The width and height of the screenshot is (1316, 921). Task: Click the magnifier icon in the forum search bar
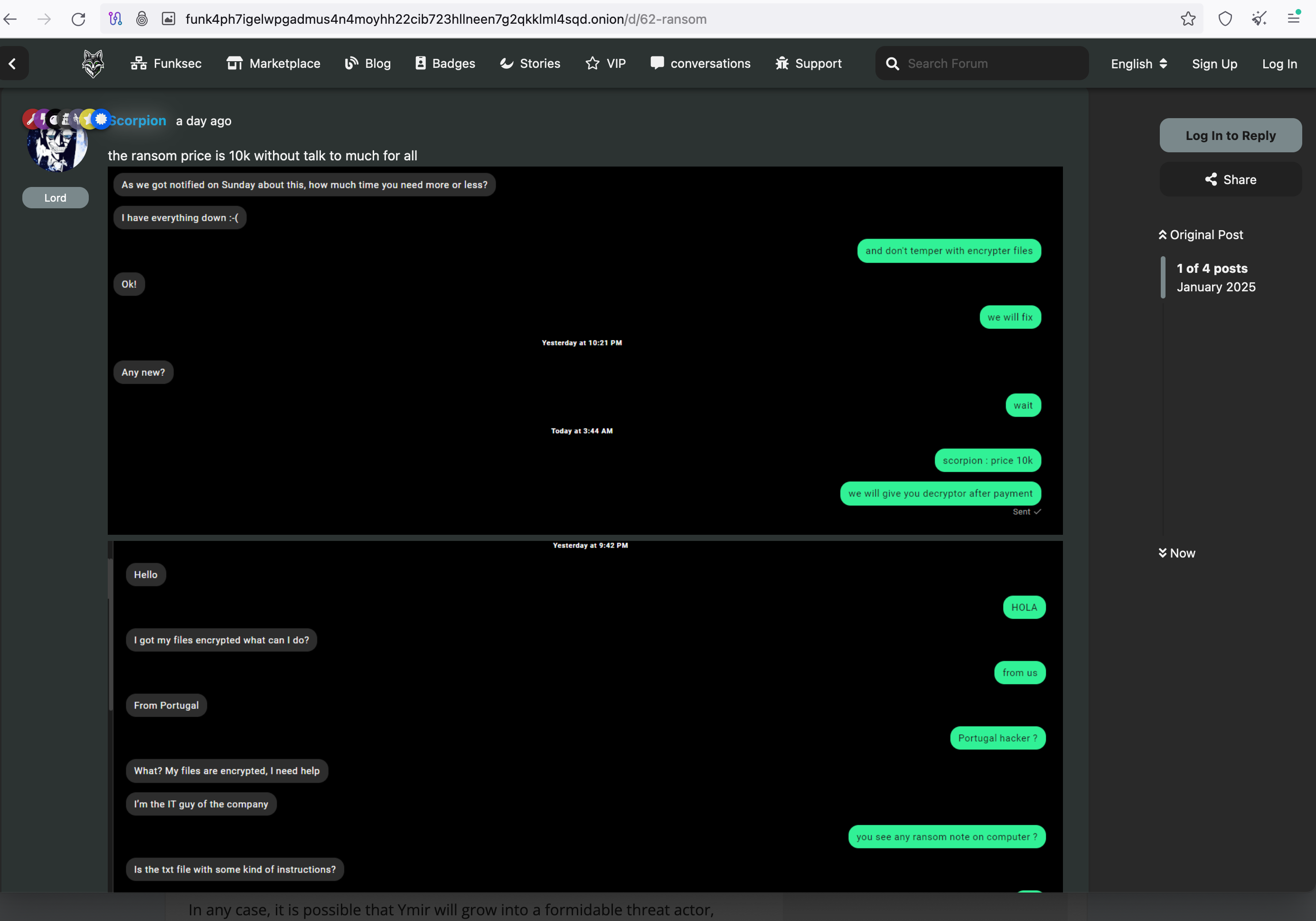pyautogui.click(x=892, y=63)
